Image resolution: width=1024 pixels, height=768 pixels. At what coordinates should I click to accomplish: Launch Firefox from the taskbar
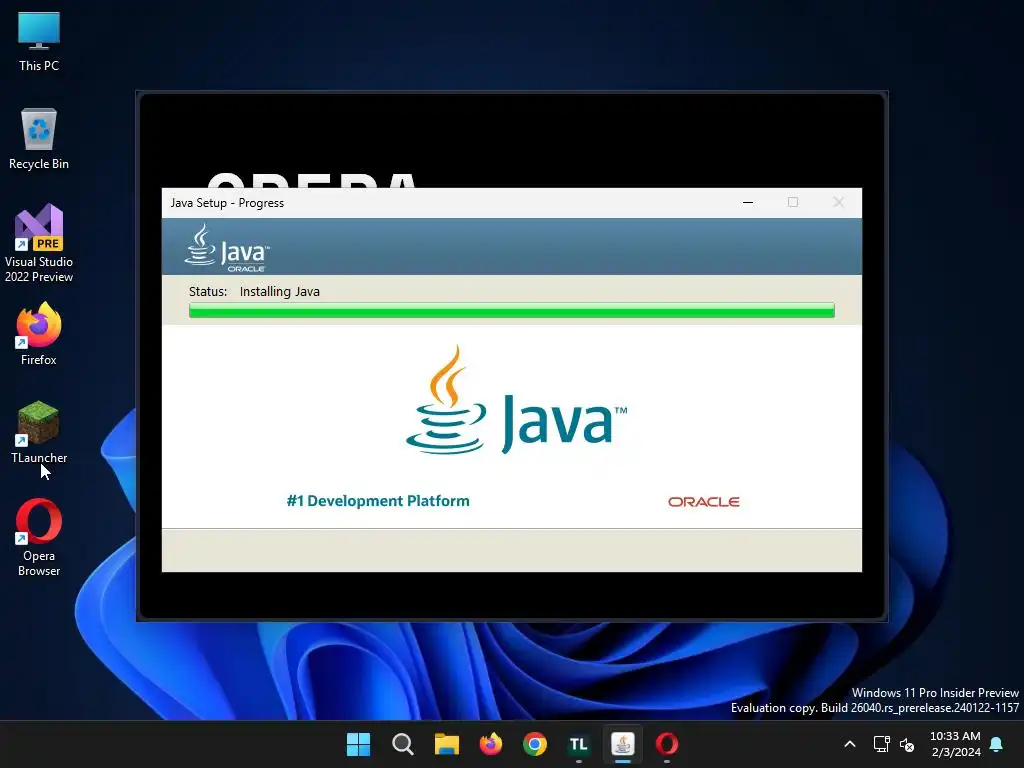[x=490, y=744]
